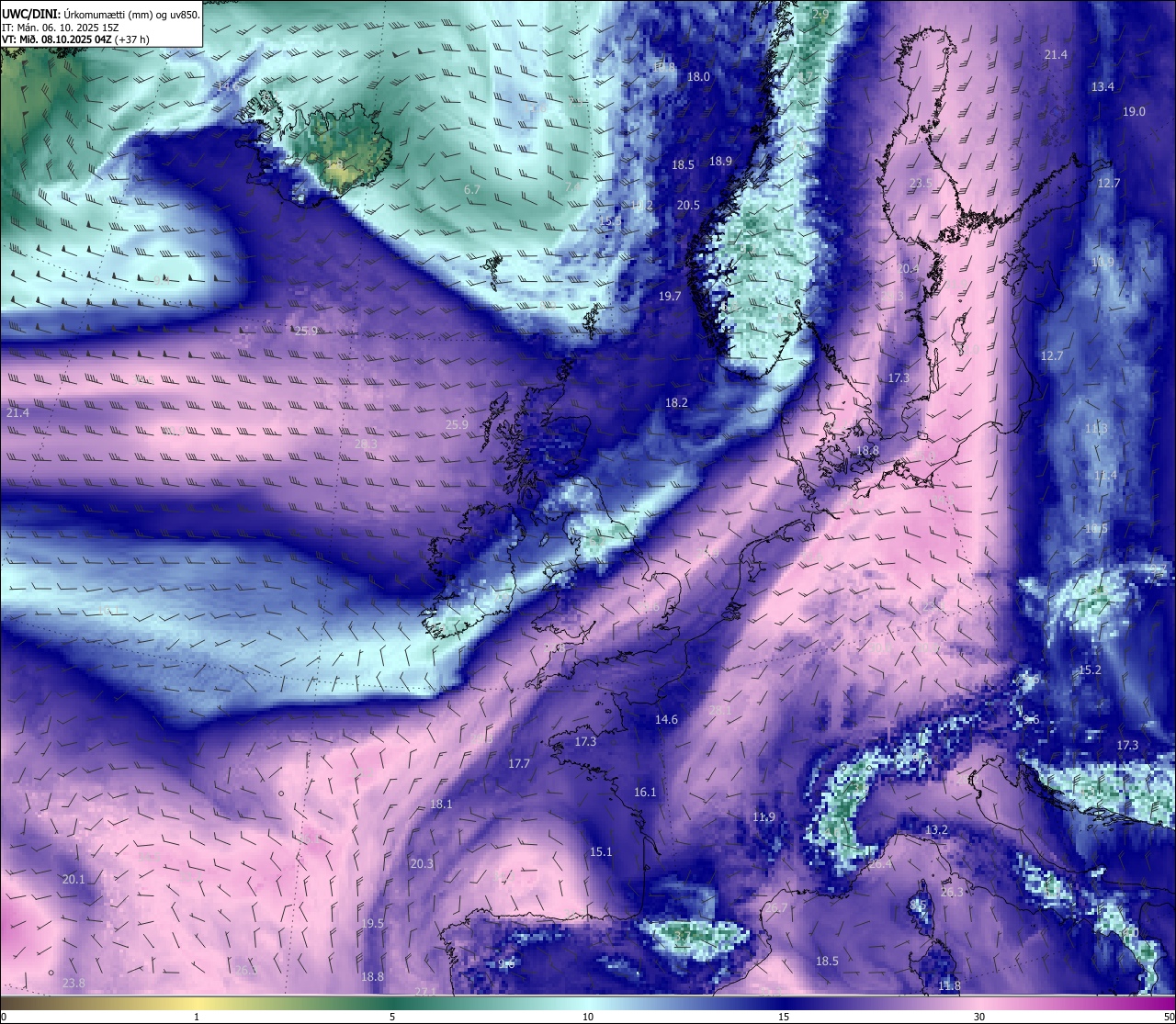Click the map value '18.9'
Image resolution: width=1176 pixels, height=1024 pixels.
pyautogui.click(x=720, y=161)
